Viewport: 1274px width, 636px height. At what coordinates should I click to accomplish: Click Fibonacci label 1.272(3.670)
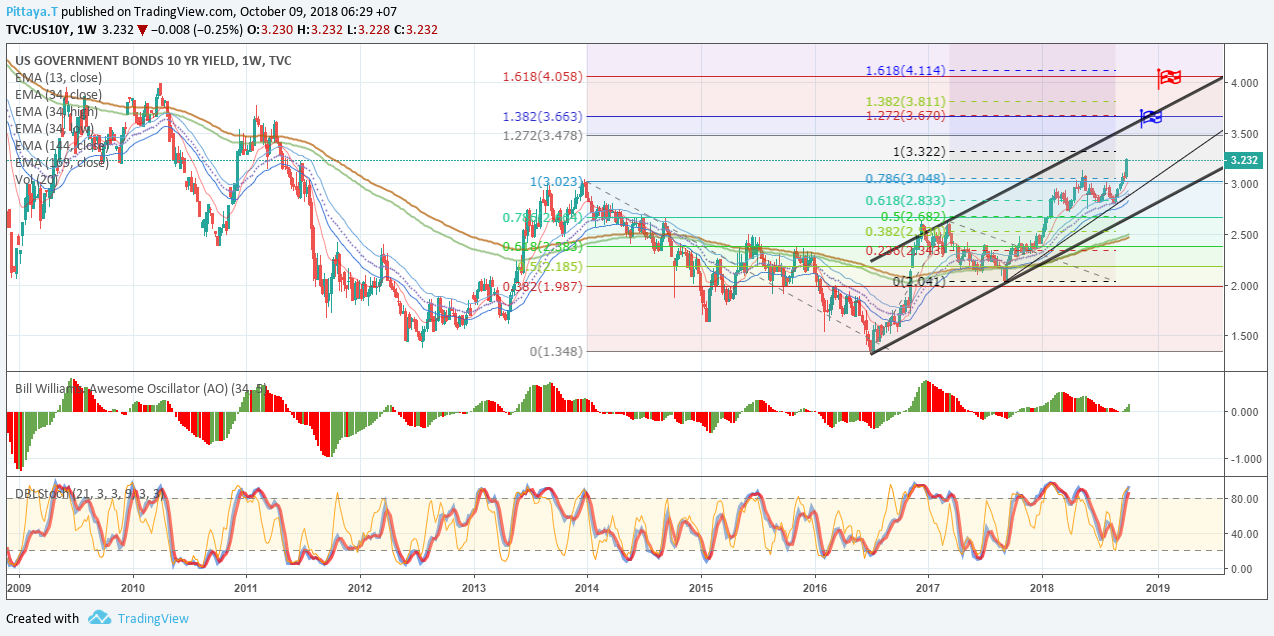[x=904, y=116]
